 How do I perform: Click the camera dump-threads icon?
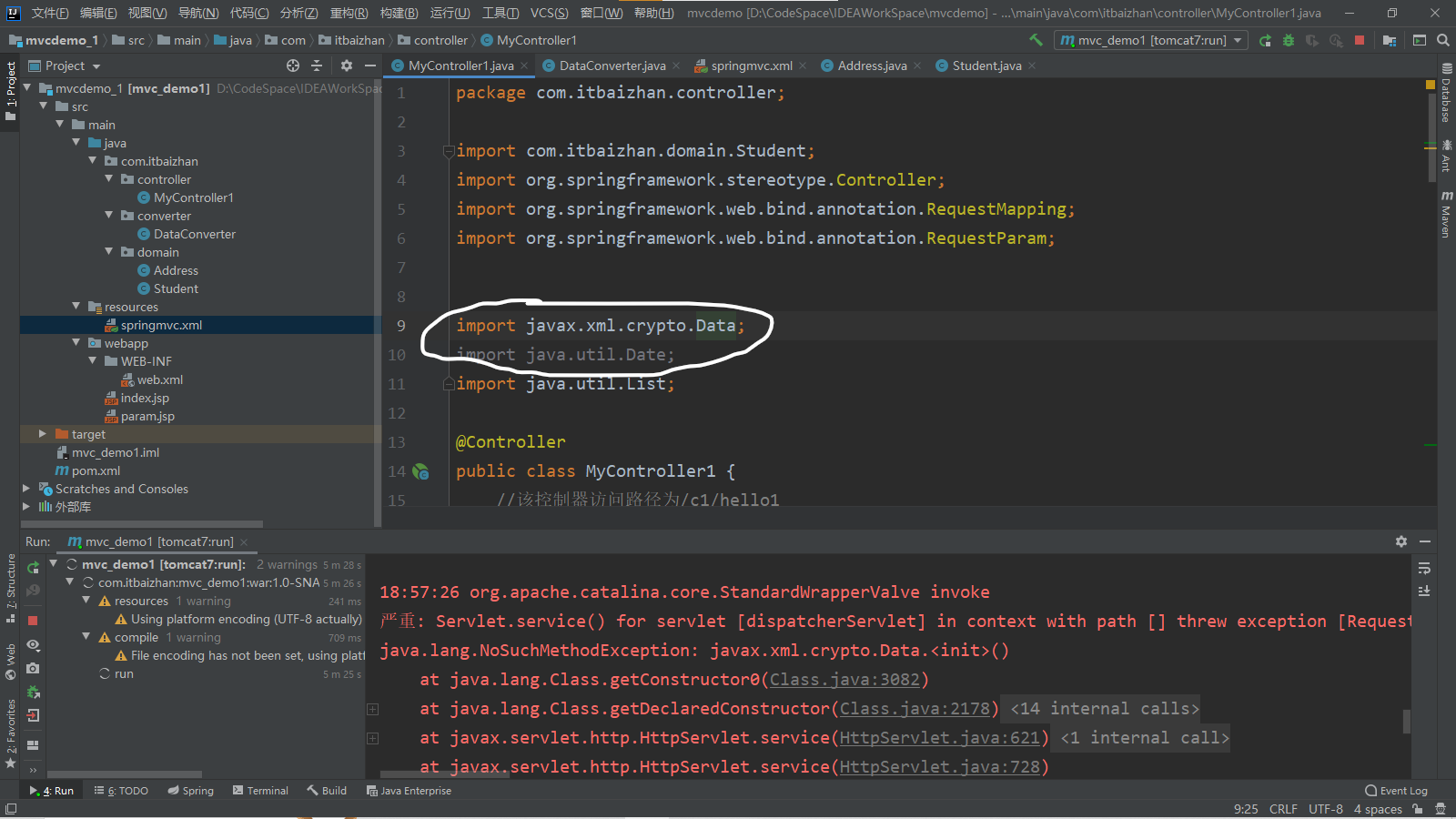click(33, 668)
